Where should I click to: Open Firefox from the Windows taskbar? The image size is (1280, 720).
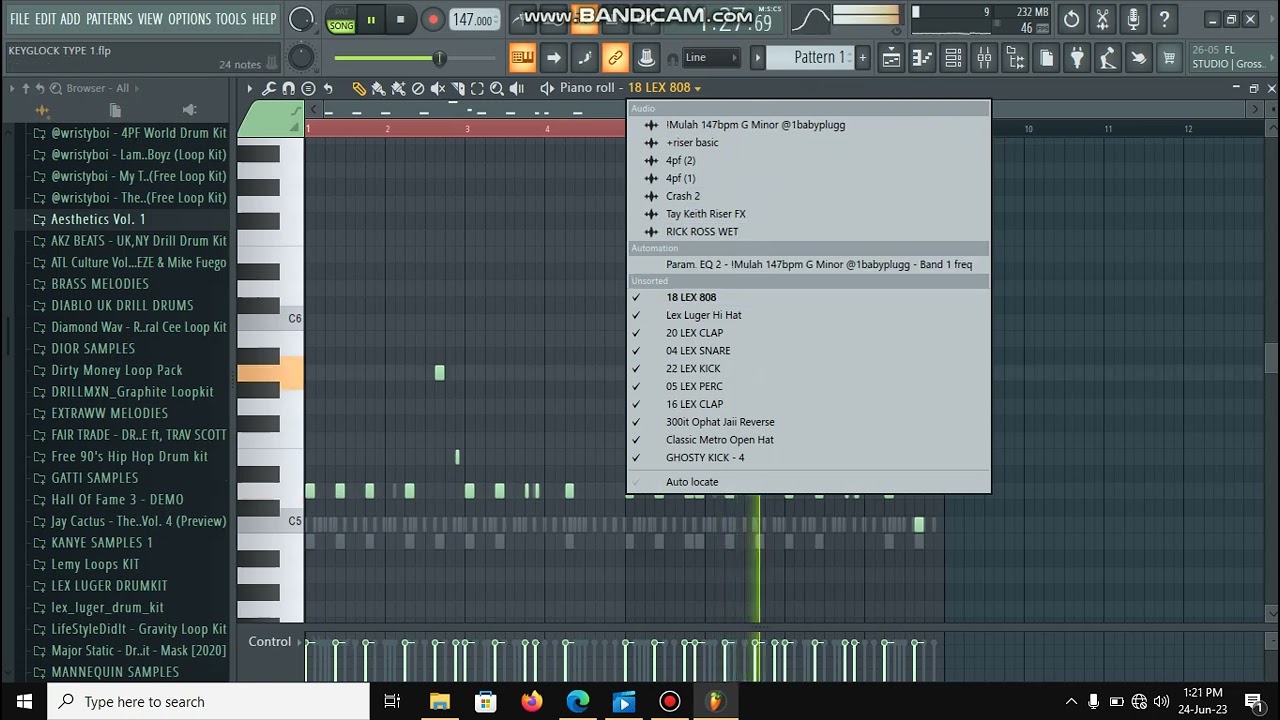(531, 702)
